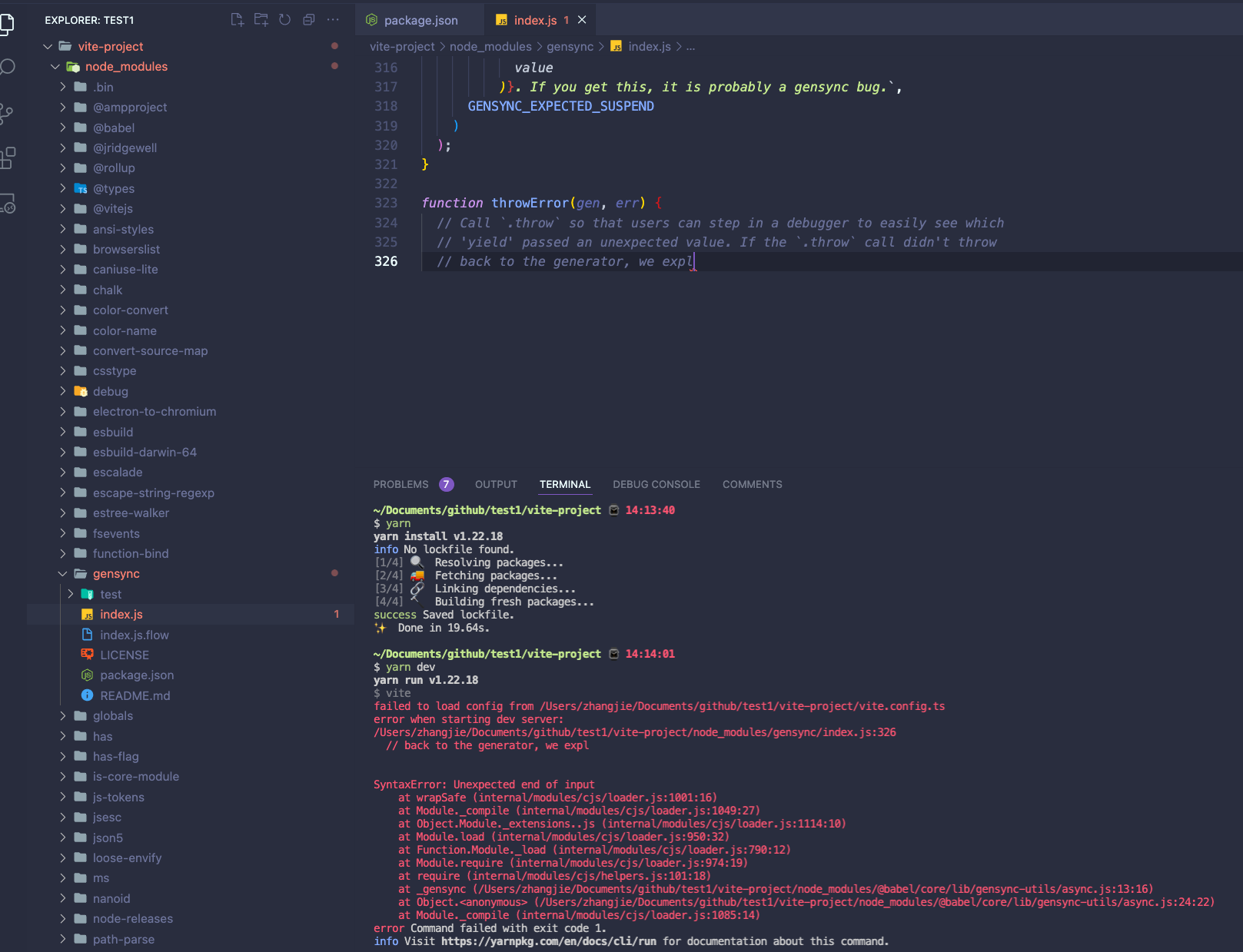This screenshot has height=952, width=1243.
Task: Open the PROBLEMS panel tab
Action: [401, 484]
